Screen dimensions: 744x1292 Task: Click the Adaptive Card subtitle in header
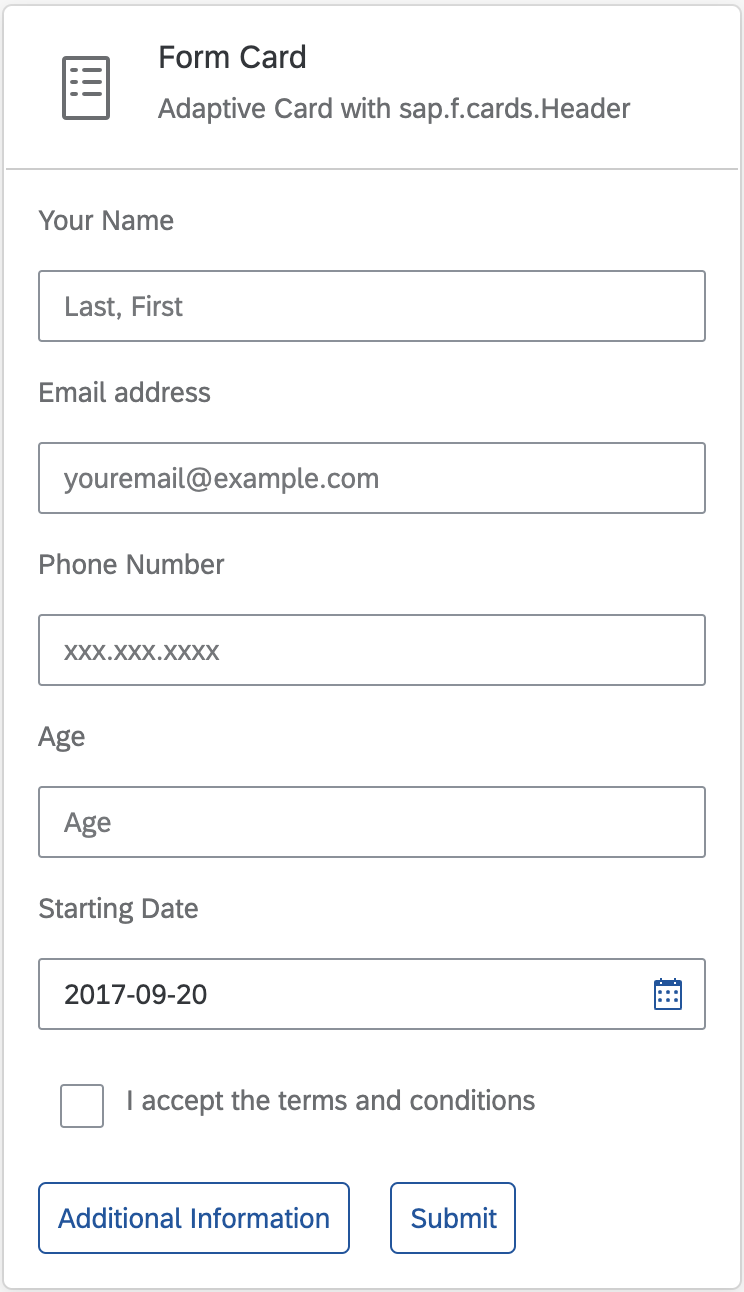394,108
